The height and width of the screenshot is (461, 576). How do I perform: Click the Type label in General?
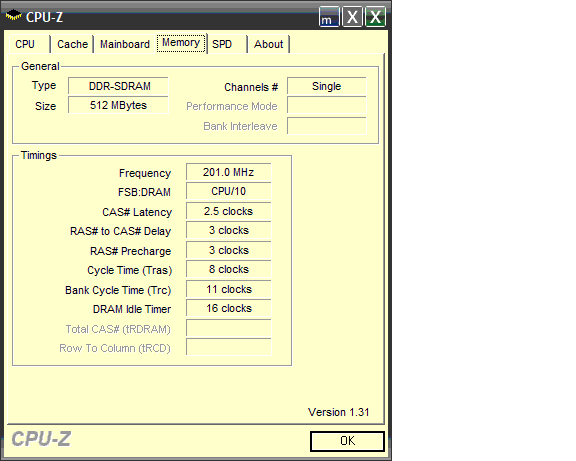(x=44, y=86)
